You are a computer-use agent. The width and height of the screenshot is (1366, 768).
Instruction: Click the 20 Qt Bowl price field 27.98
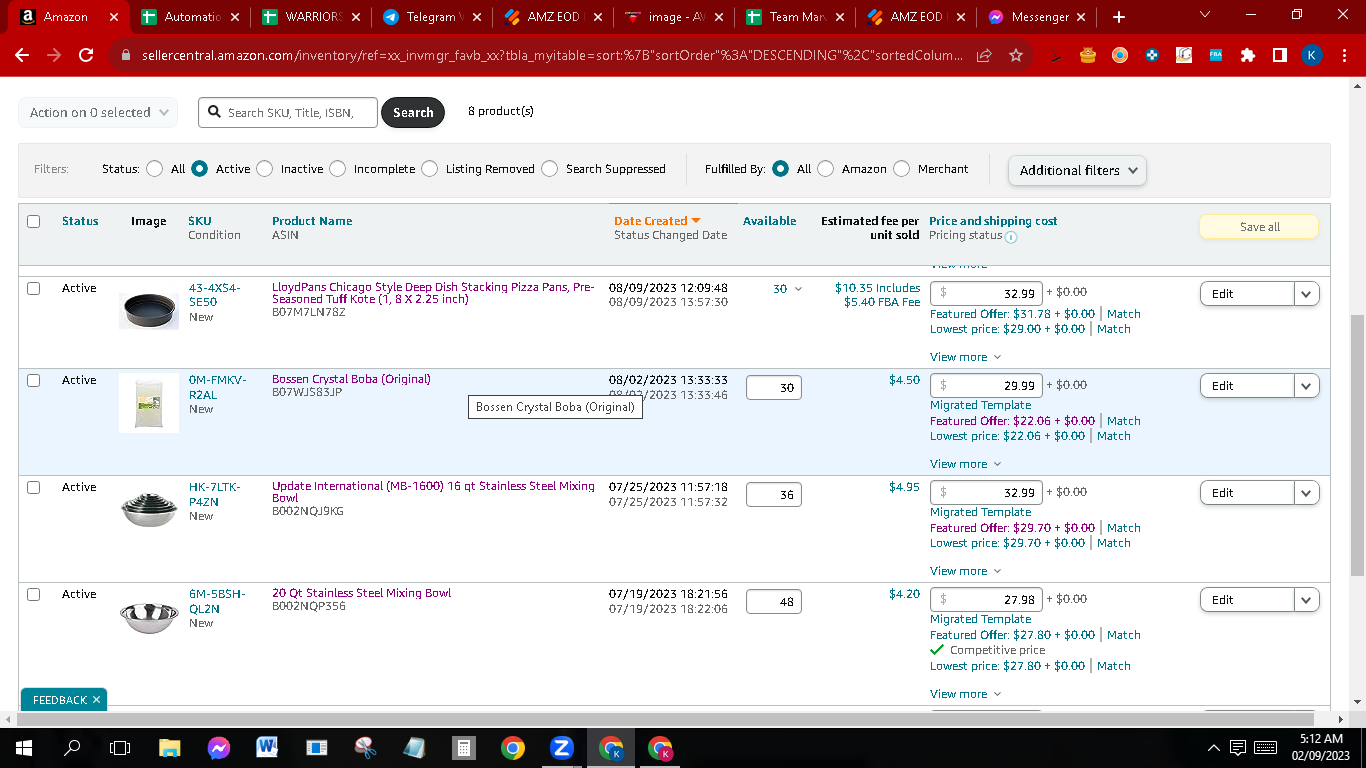pos(986,600)
